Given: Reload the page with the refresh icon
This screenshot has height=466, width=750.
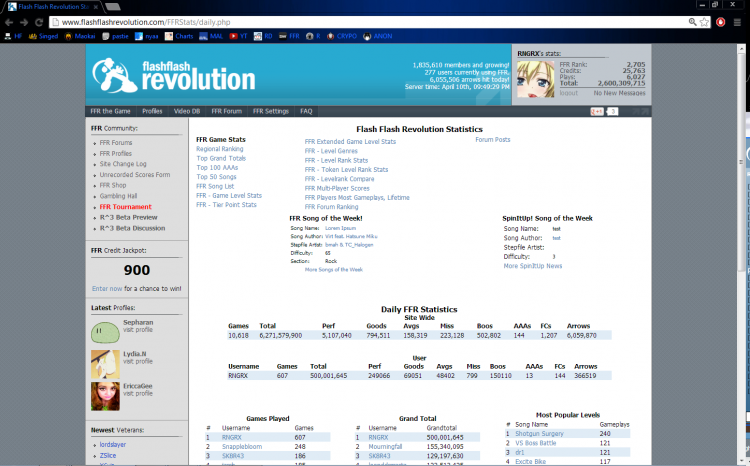Looking at the screenshot, I should click(x=39, y=21).
